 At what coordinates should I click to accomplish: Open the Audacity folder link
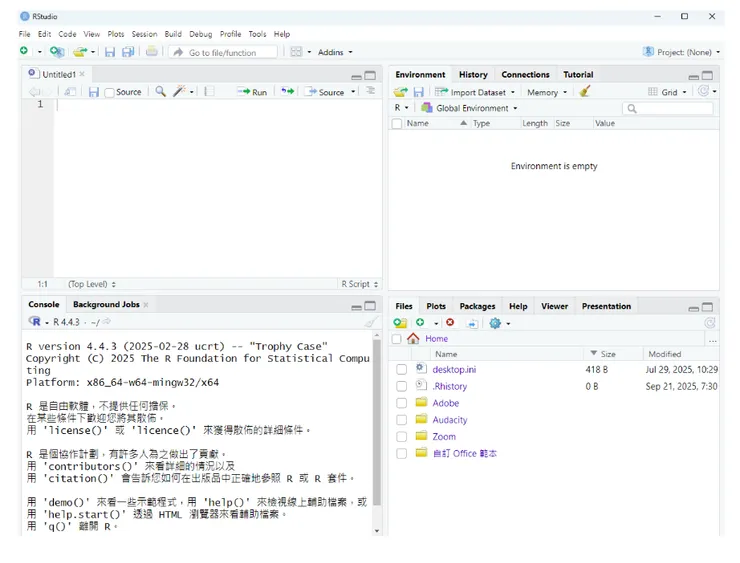point(450,420)
